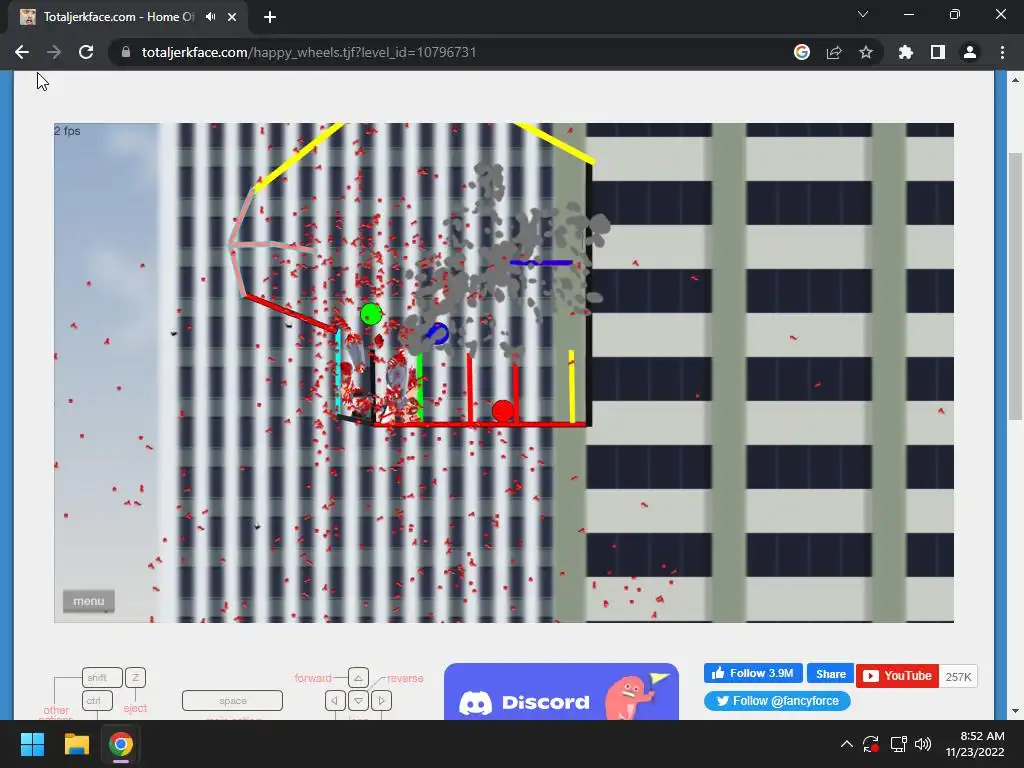The image size is (1024, 768).
Task: Click the Z eject key icon
Action: pos(135,678)
